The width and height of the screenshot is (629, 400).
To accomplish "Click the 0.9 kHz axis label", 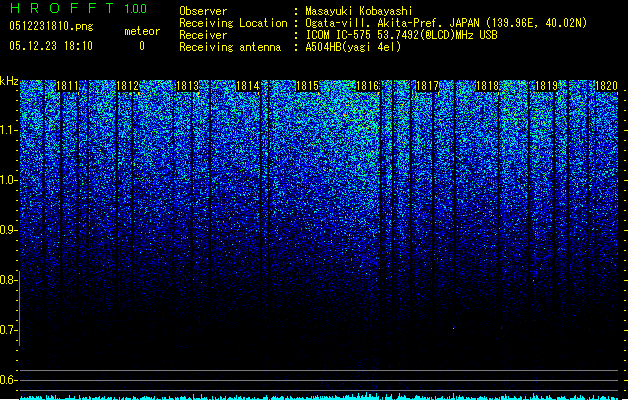I will click(8, 230).
